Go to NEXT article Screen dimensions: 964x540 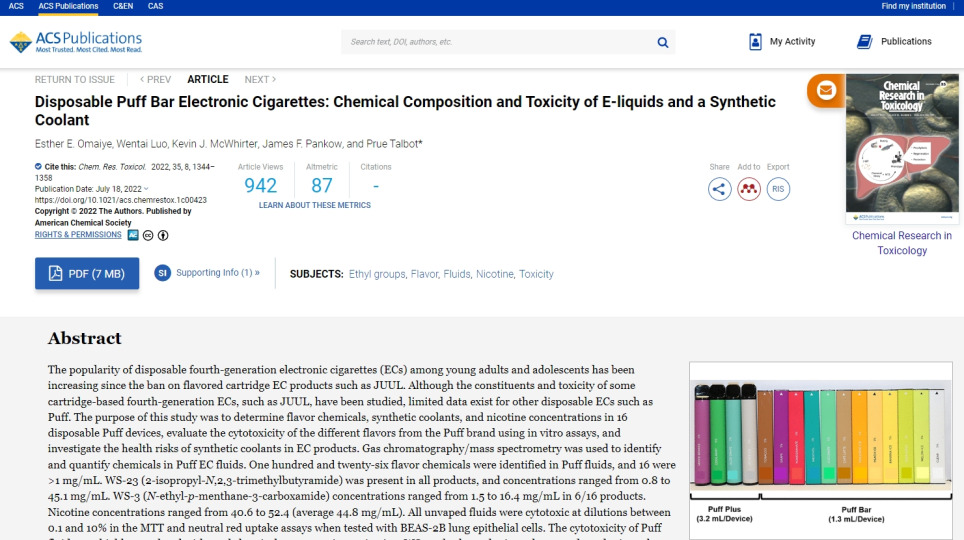[260, 79]
